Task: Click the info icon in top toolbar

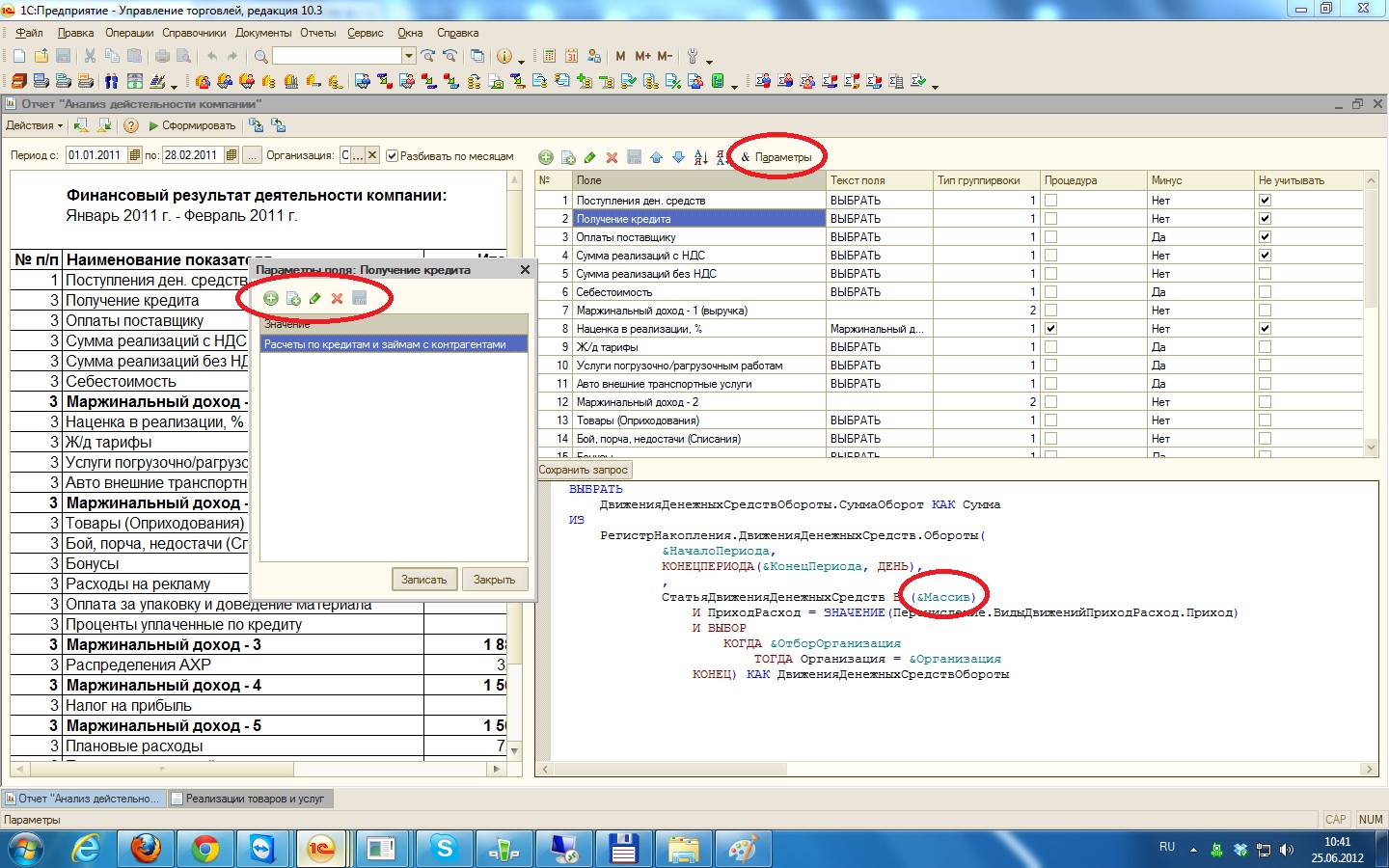Action: click(x=504, y=56)
